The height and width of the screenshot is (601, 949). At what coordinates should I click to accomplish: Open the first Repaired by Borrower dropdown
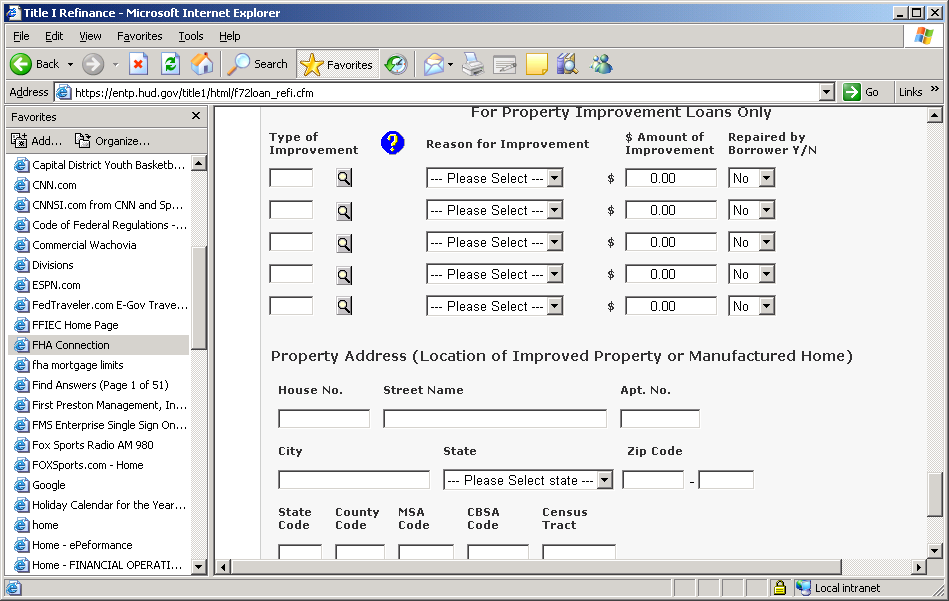point(752,178)
